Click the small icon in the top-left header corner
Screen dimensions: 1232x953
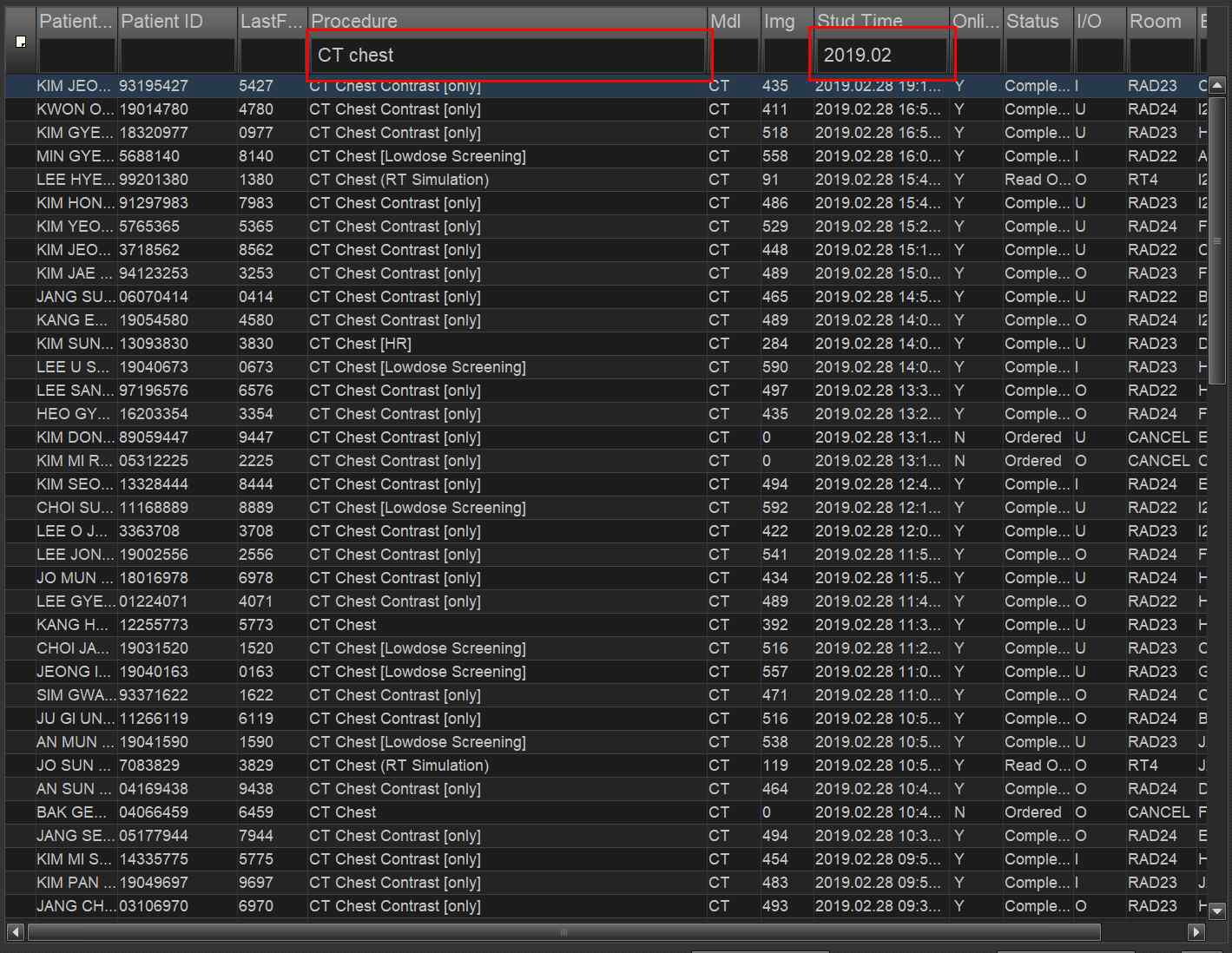21,42
